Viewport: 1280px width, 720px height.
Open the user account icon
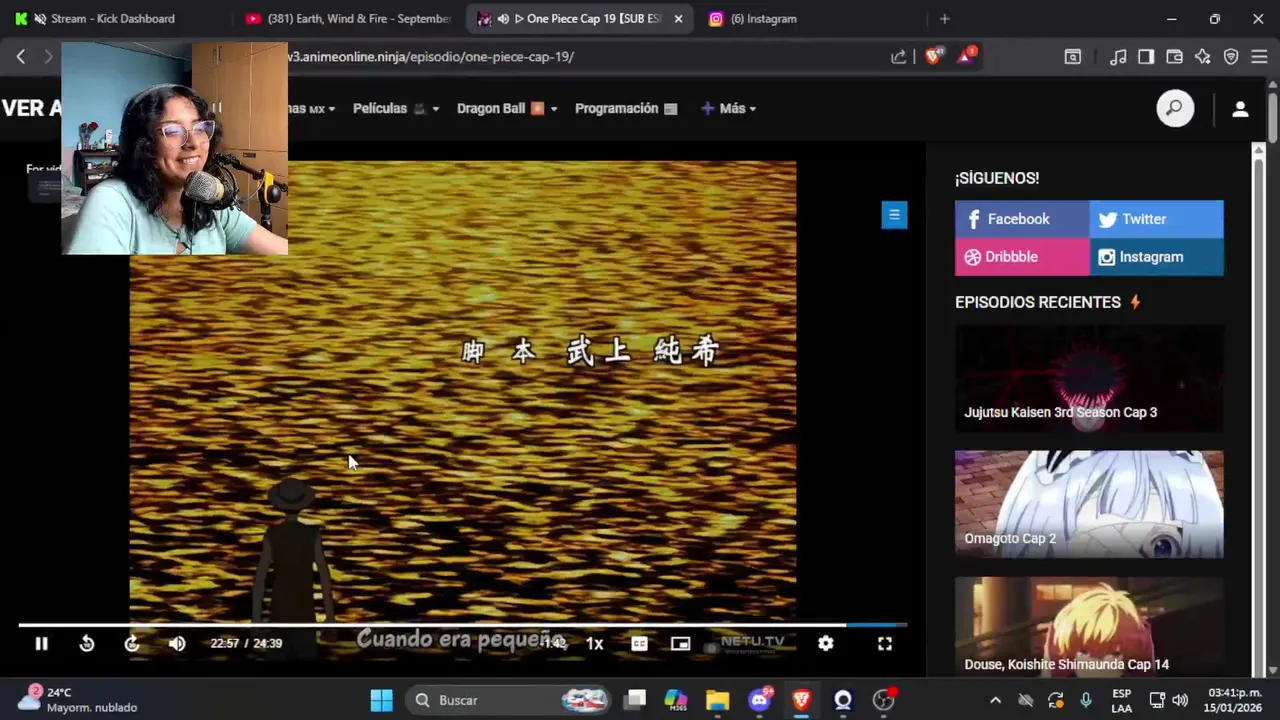coord(1240,109)
